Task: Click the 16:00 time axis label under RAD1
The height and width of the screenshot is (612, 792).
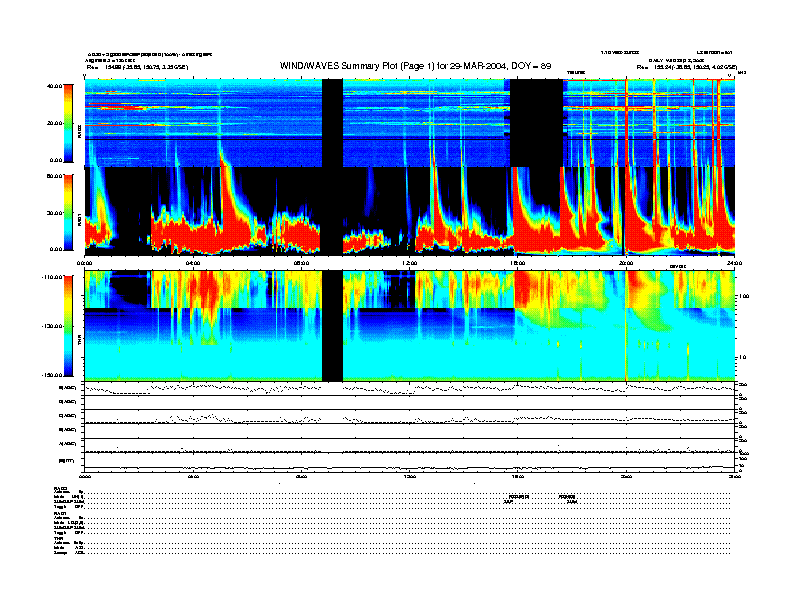Action: [517, 263]
